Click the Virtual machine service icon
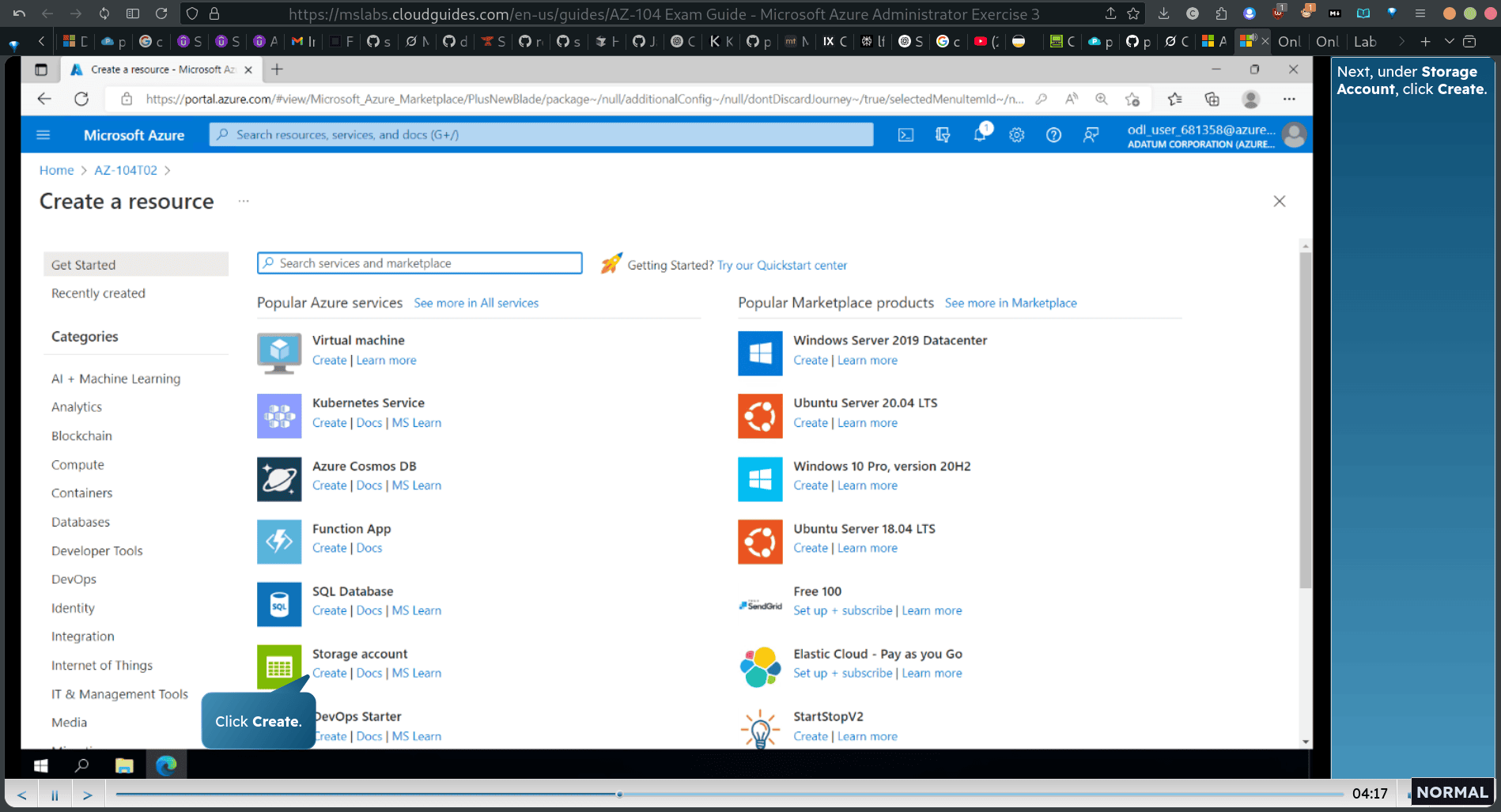 [279, 353]
